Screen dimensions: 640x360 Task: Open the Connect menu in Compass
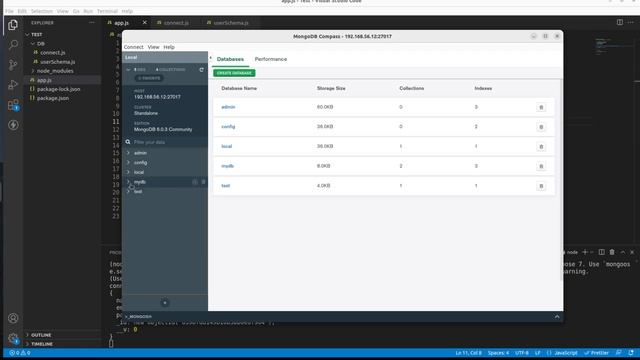coord(133,47)
